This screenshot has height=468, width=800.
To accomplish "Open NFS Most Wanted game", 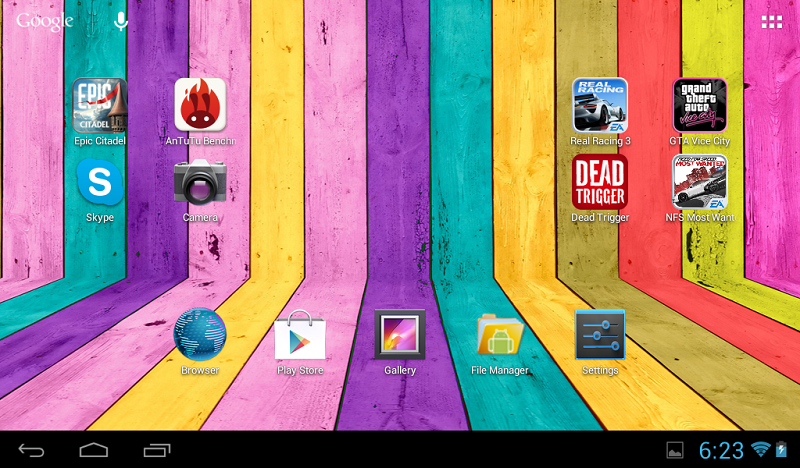I will (x=700, y=182).
